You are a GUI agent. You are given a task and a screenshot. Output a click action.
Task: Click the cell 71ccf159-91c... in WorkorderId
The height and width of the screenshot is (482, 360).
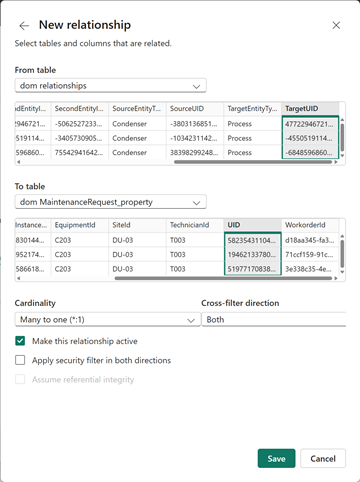click(310, 255)
